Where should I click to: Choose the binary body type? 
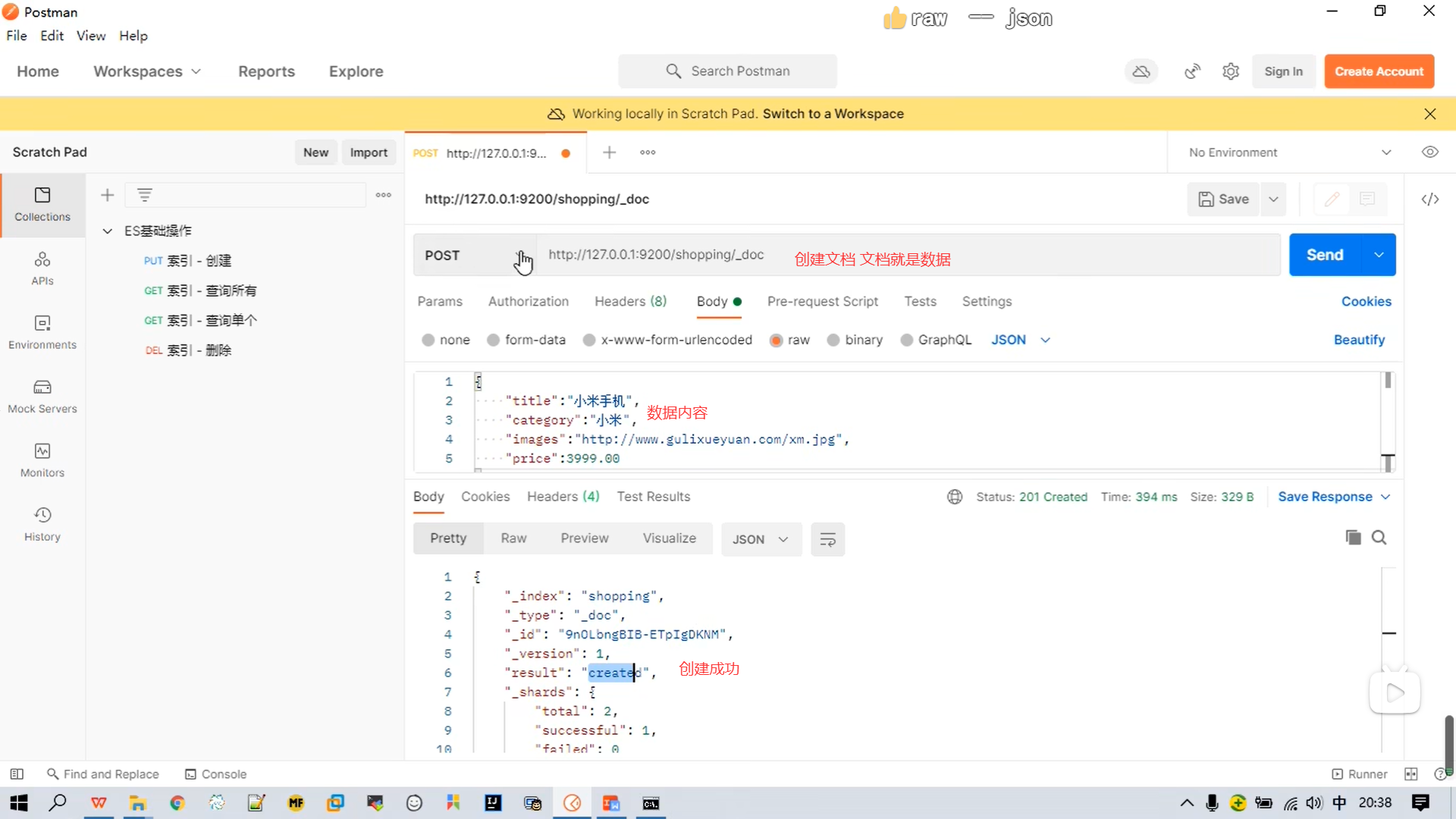point(833,340)
